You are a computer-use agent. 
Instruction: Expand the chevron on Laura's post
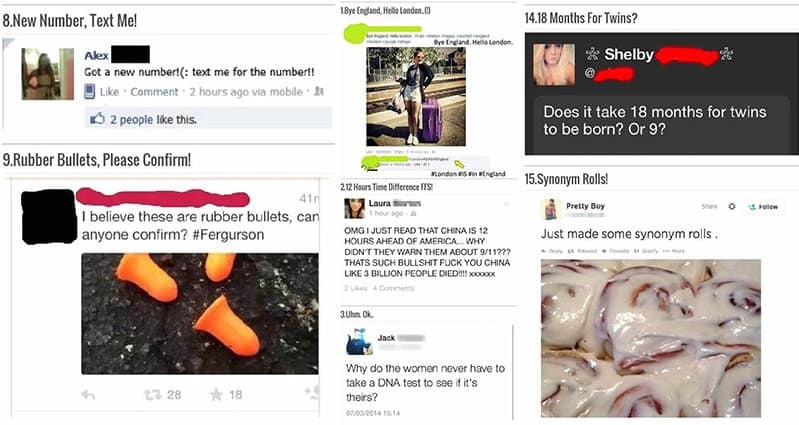point(507,204)
